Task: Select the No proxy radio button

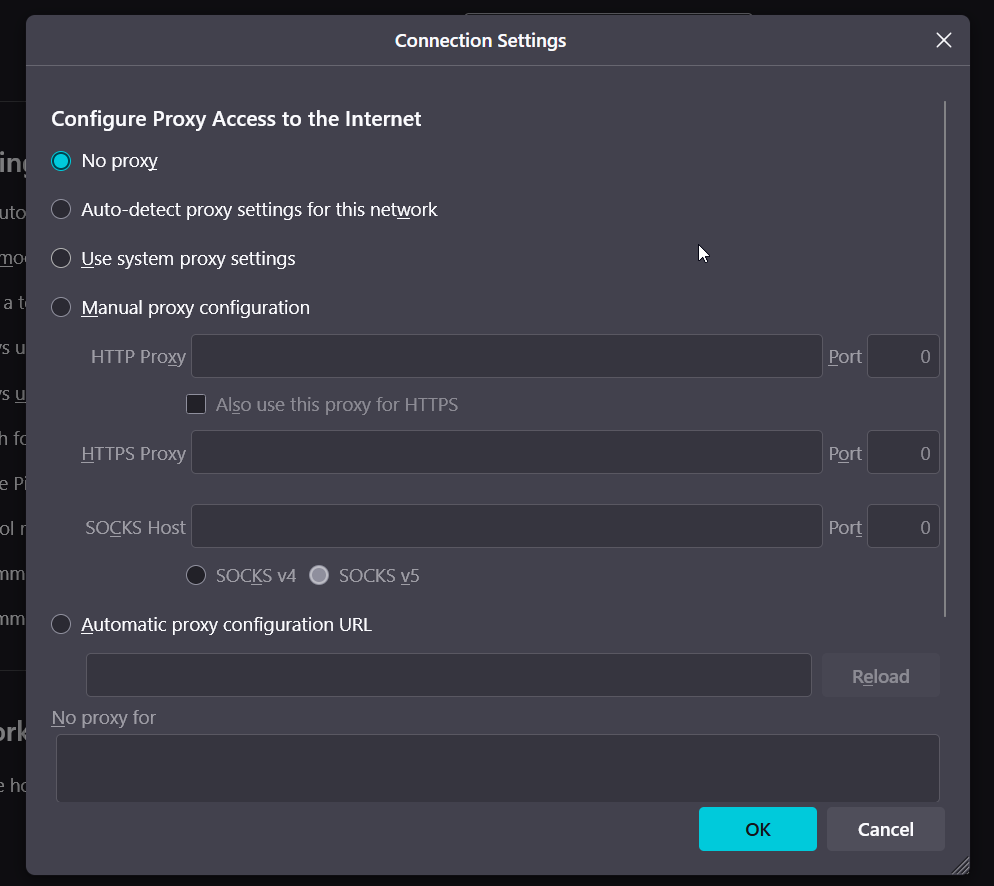Action: pyautogui.click(x=62, y=161)
